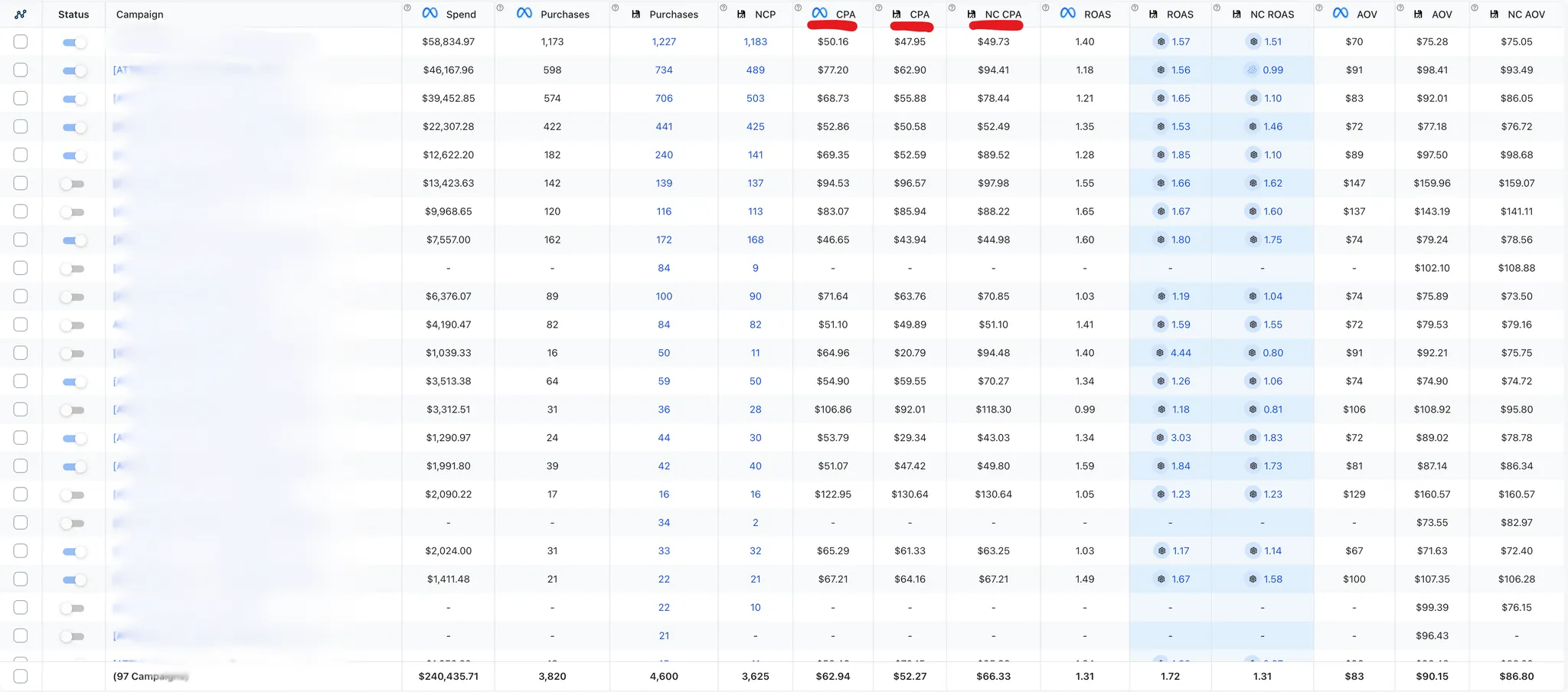This screenshot has height=692, width=1568.
Task: Select the row checkbox for $4,190.47 spend
Action: coord(21,325)
